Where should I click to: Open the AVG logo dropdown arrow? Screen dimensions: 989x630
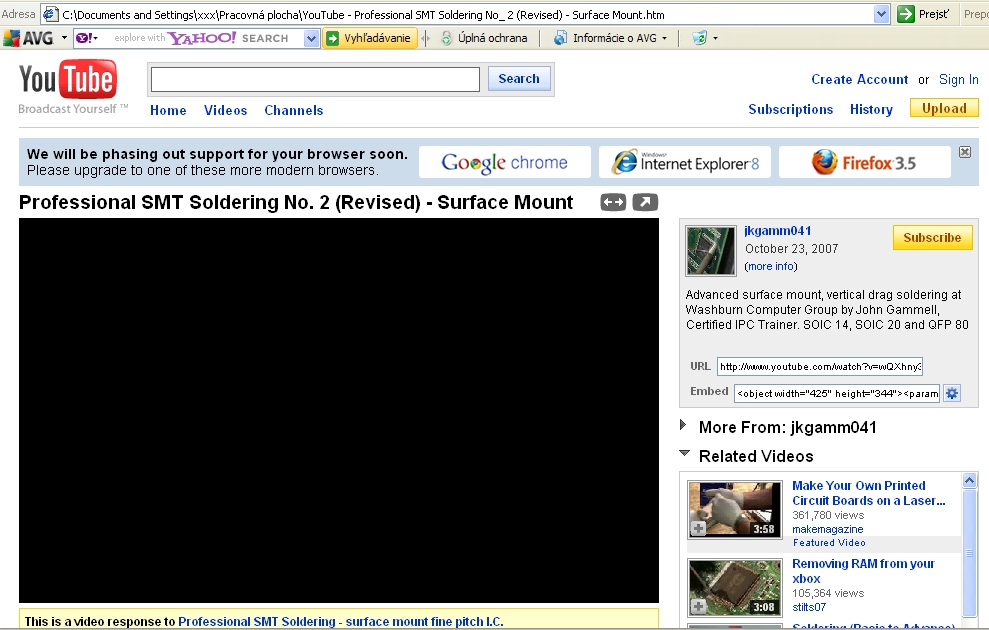[64, 38]
